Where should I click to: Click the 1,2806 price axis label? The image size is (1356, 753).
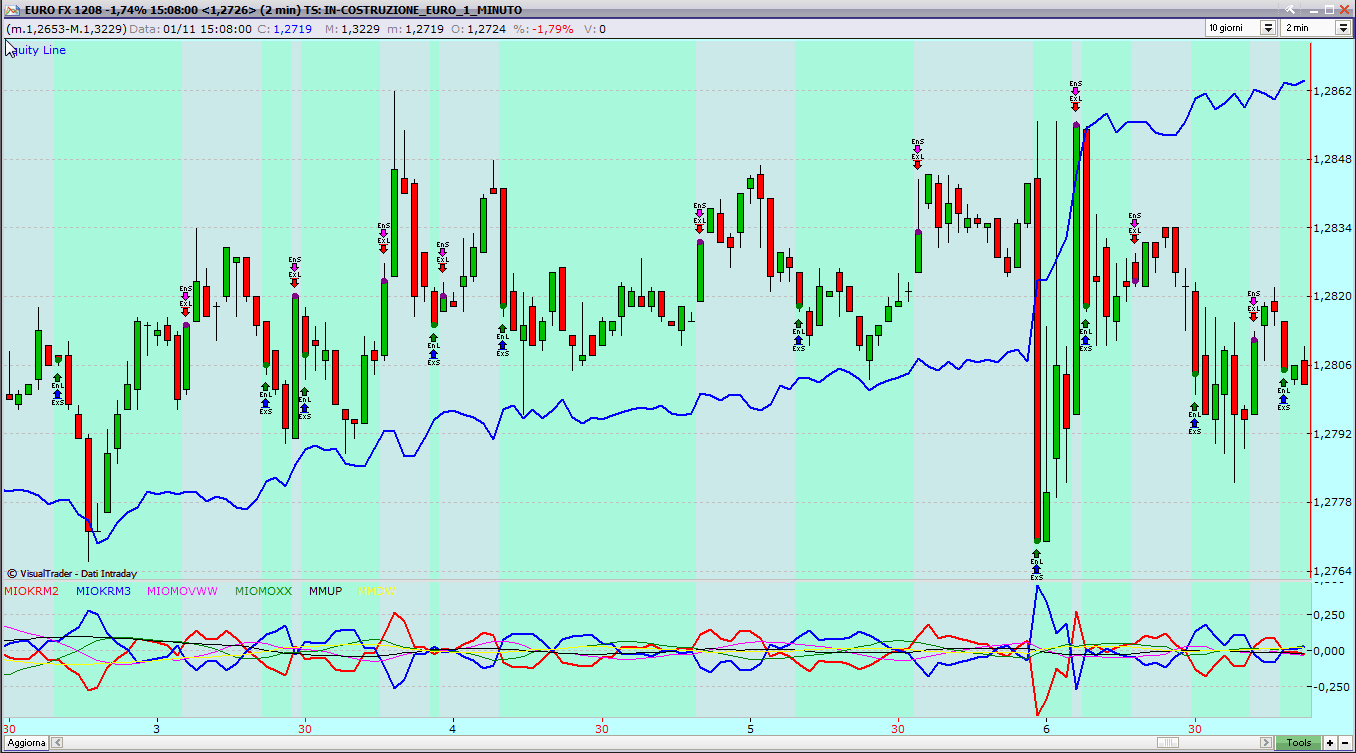point(1335,365)
